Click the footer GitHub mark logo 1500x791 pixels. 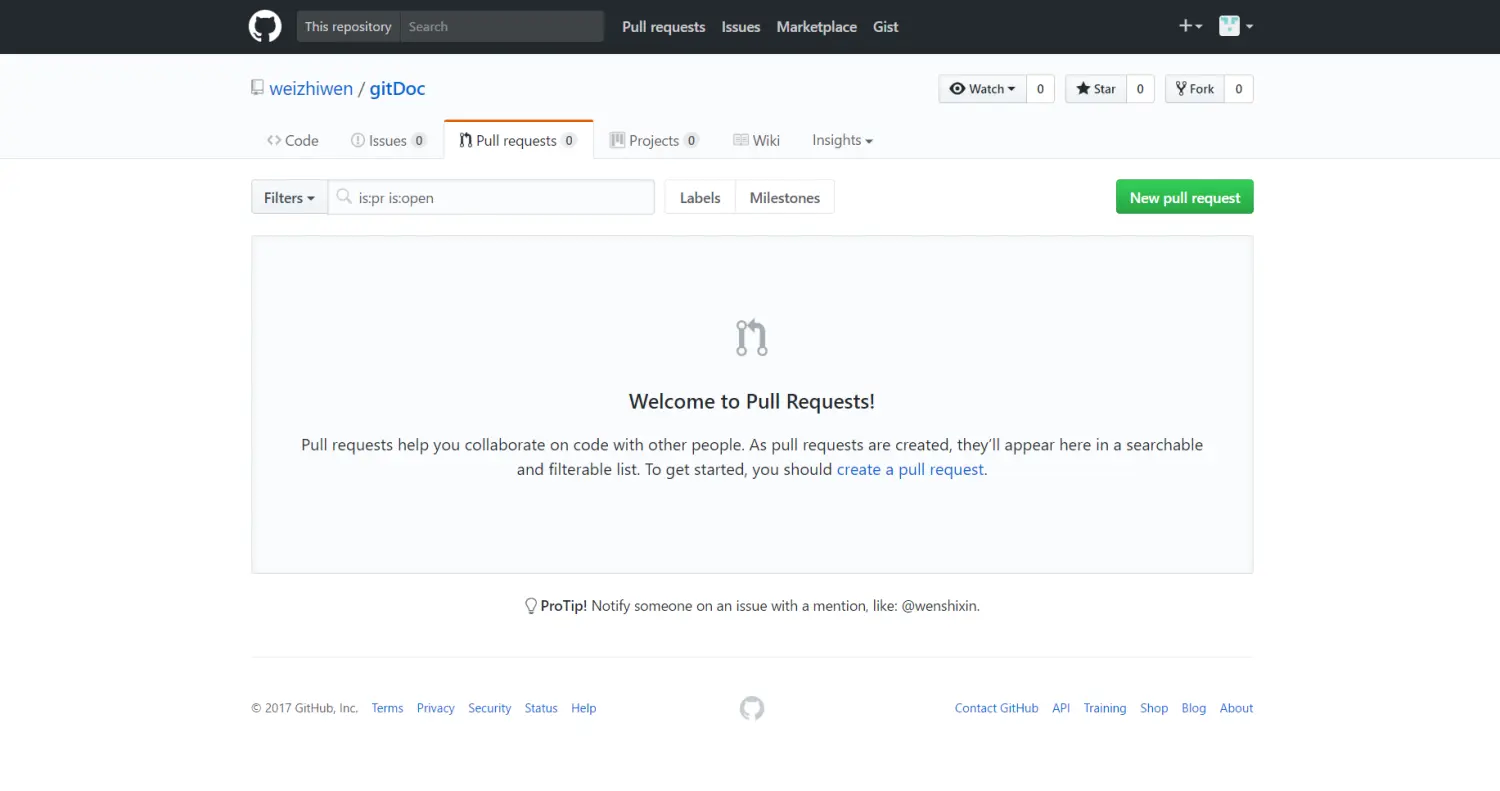coord(752,708)
